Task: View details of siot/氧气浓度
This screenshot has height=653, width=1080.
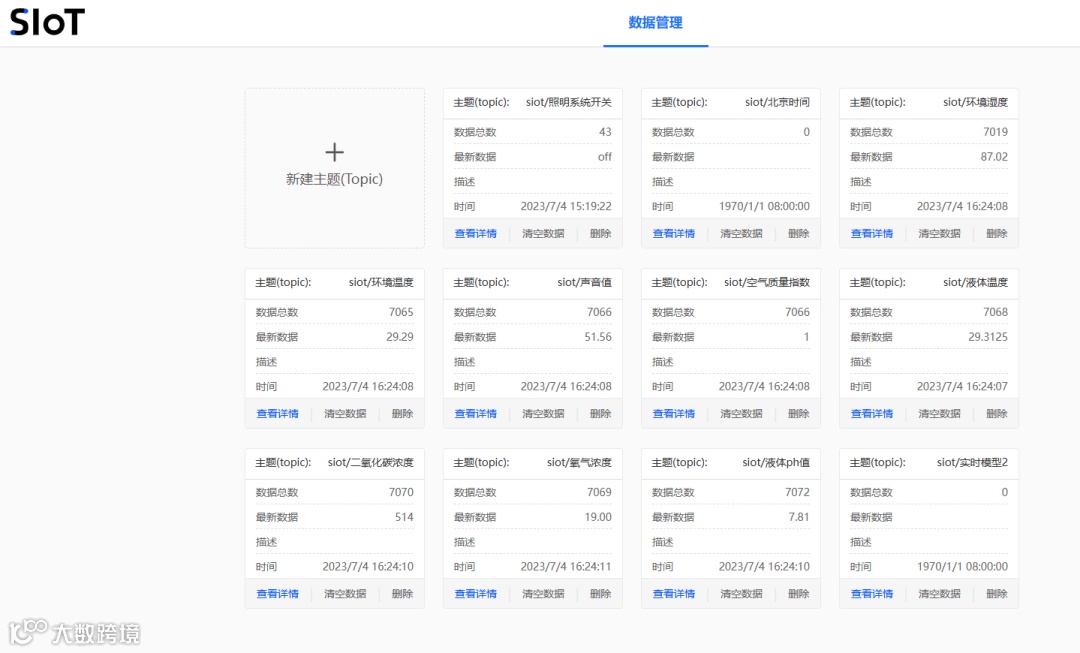Action: pyautogui.click(x=475, y=594)
